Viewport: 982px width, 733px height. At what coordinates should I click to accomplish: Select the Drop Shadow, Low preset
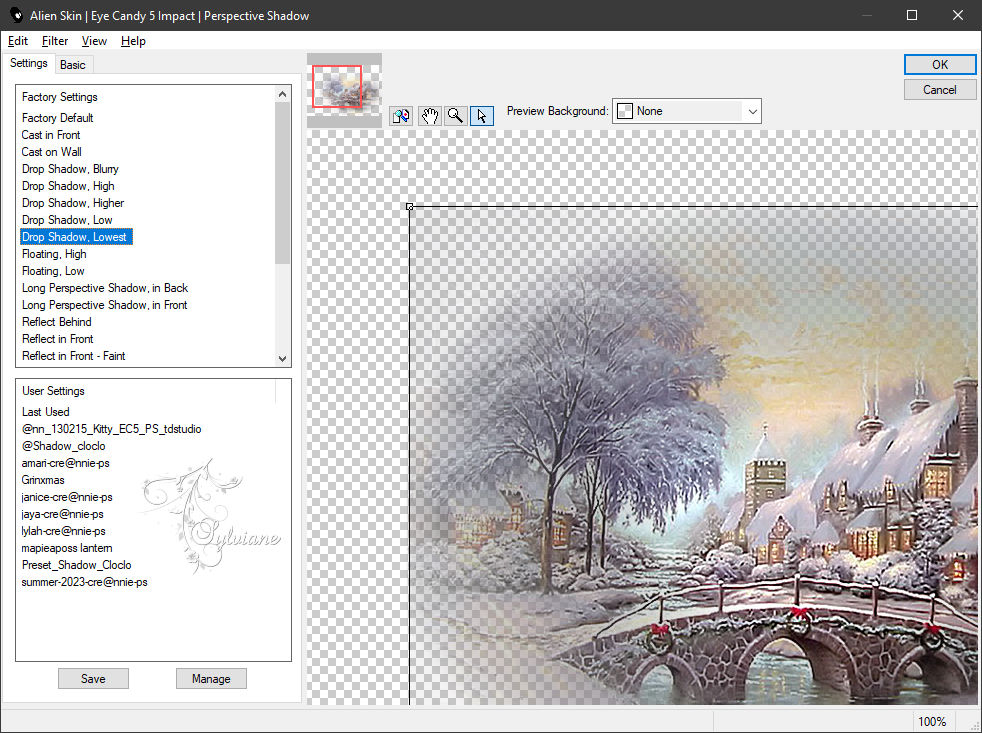(67, 220)
